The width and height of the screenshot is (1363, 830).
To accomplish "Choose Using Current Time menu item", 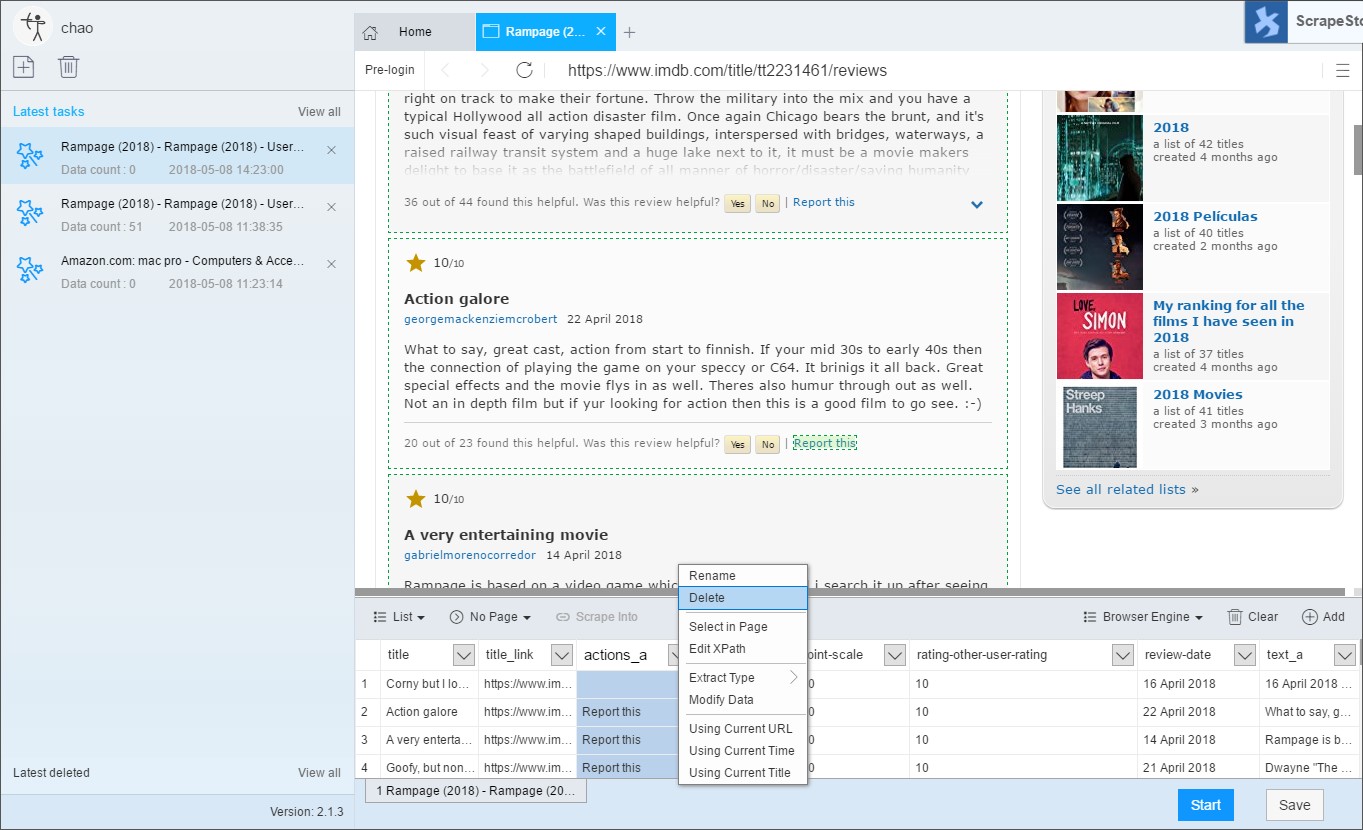I will click(x=742, y=751).
